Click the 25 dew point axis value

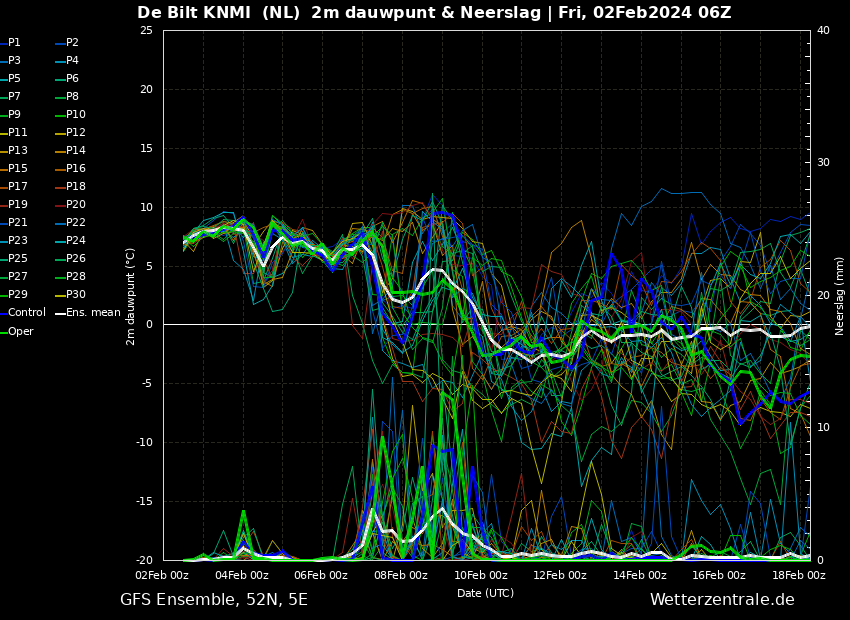(146, 30)
